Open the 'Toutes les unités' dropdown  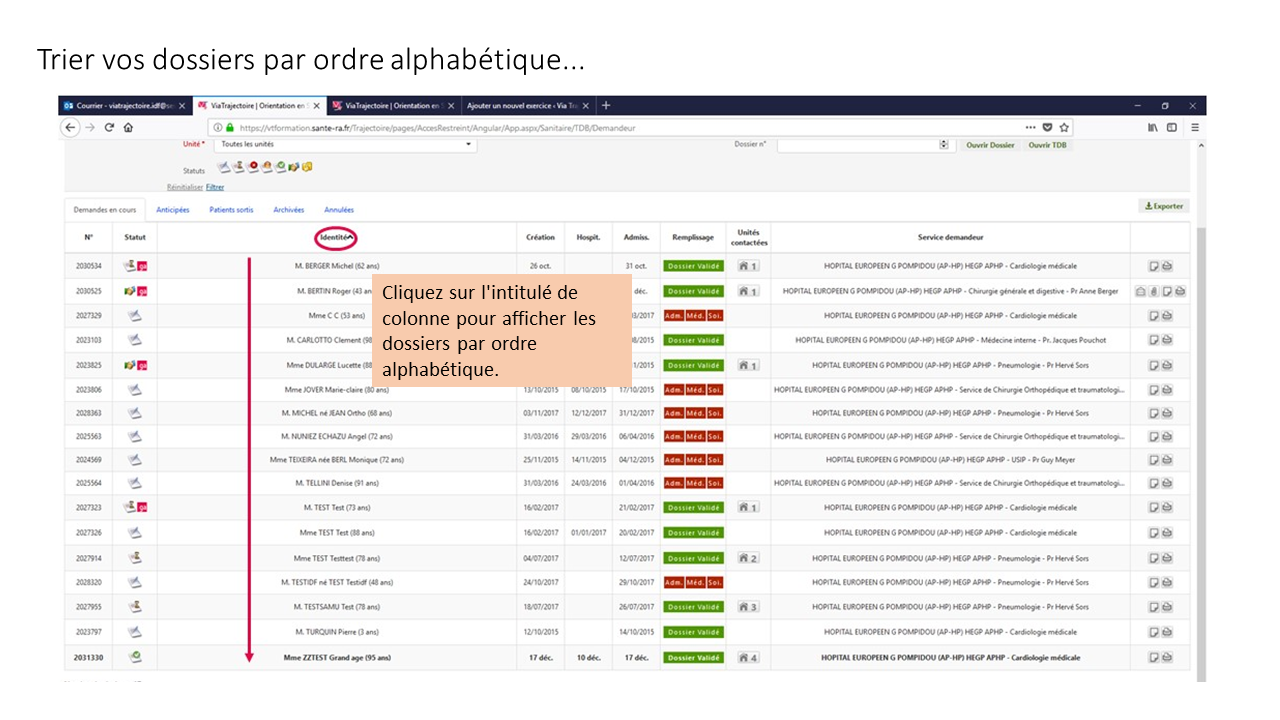[344, 145]
